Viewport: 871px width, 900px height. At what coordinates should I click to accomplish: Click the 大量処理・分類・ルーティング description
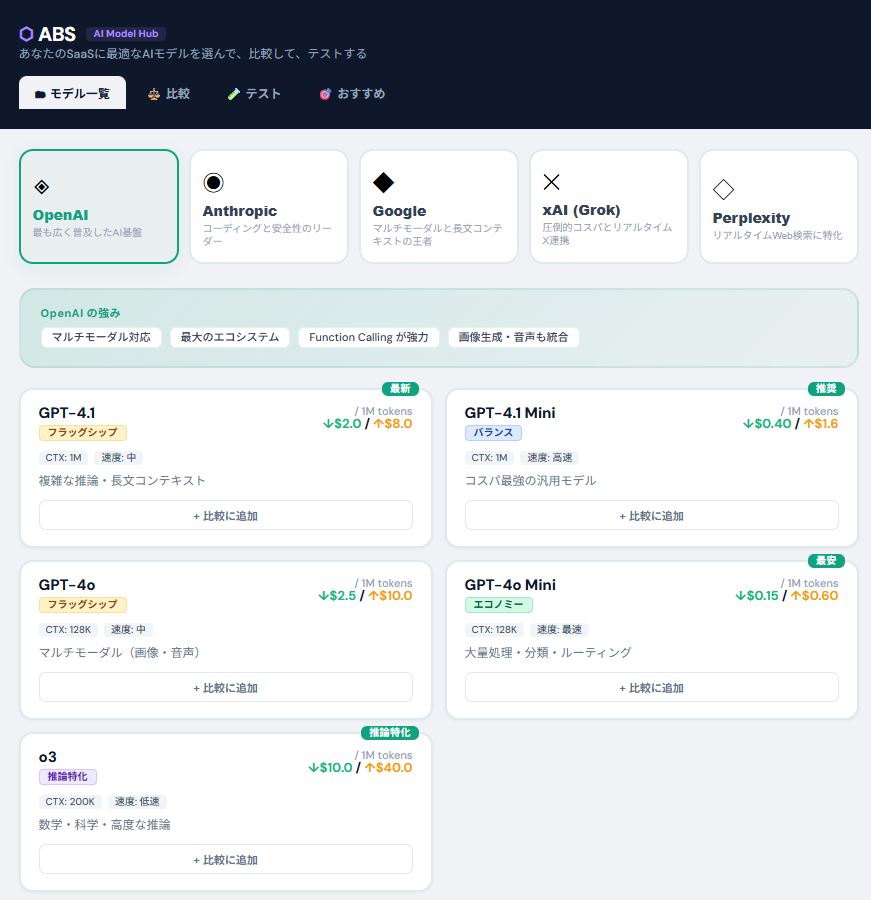click(x=548, y=653)
